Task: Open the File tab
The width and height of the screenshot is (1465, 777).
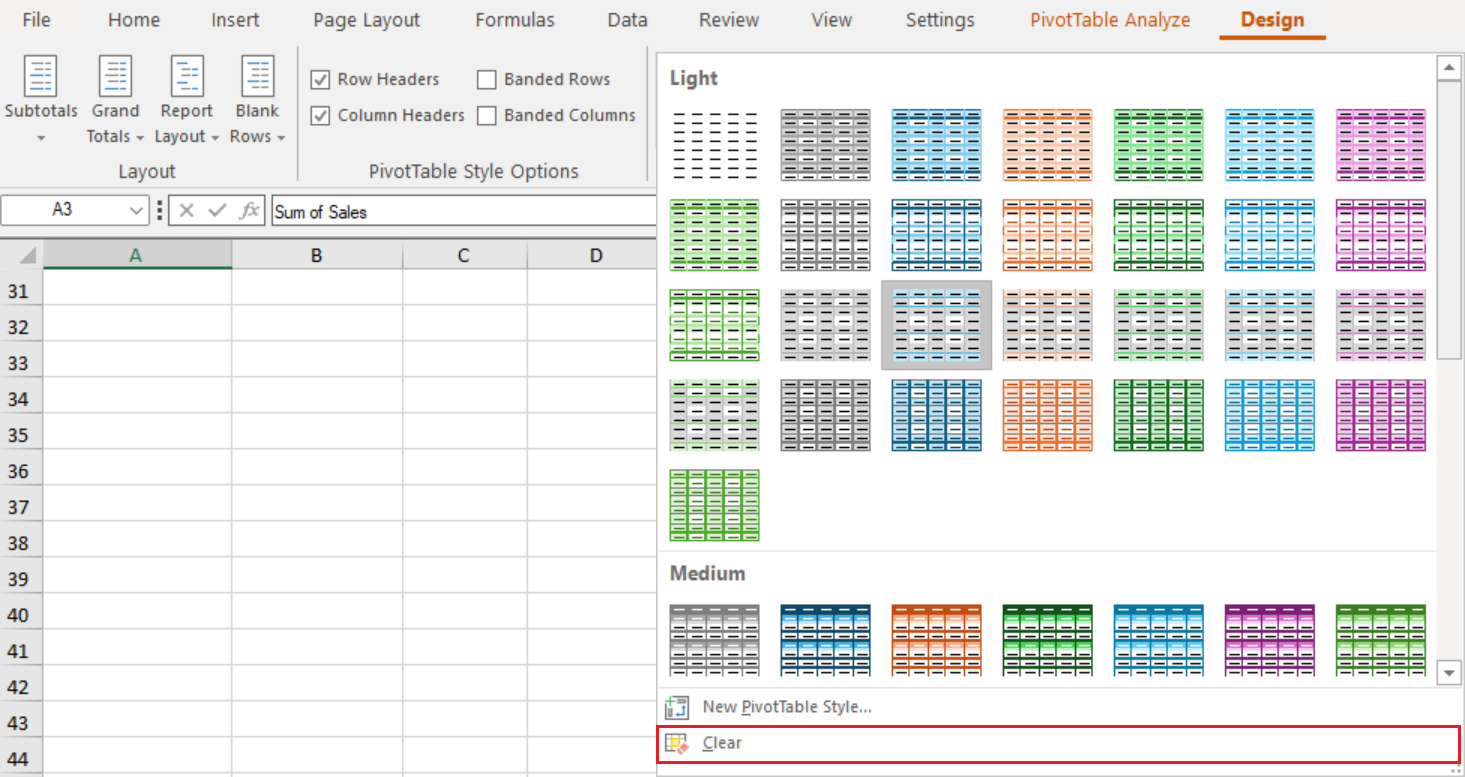Action: click(x=36, y=20)
